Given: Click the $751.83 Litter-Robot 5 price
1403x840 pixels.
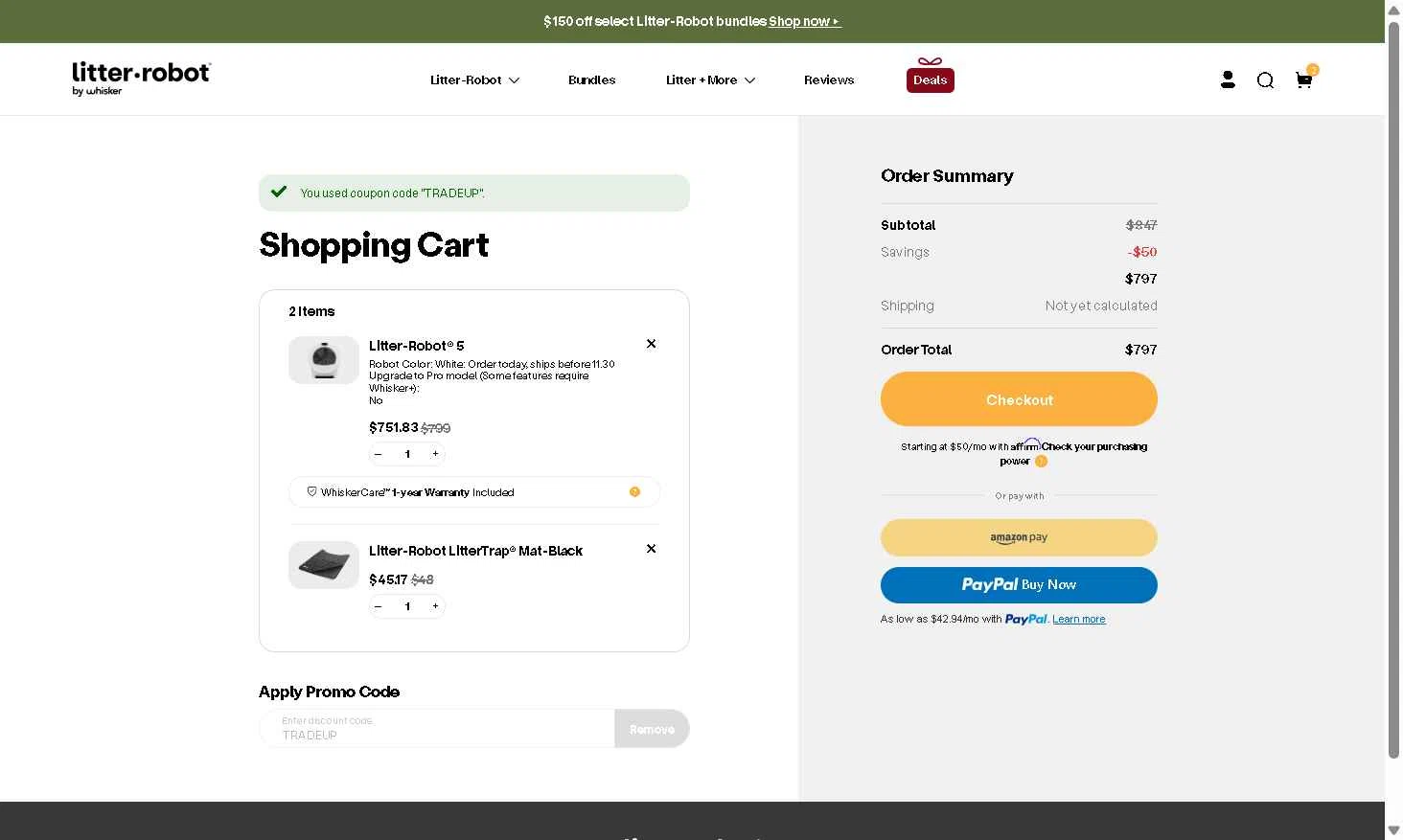Looking at the screenshot, I should [x=393, y=427].
